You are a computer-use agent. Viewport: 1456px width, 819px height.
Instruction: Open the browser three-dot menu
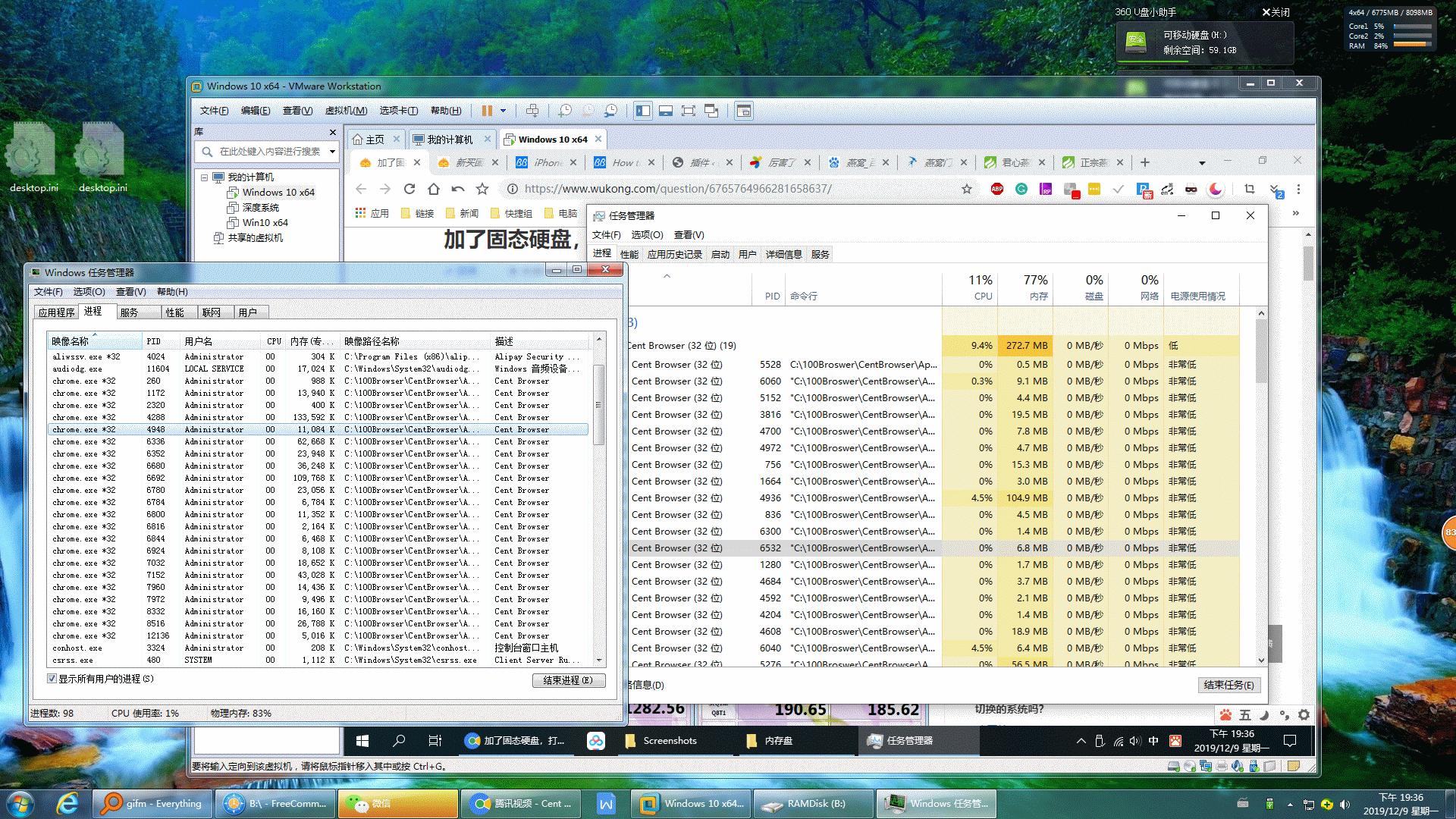[x=1298, y=189]
